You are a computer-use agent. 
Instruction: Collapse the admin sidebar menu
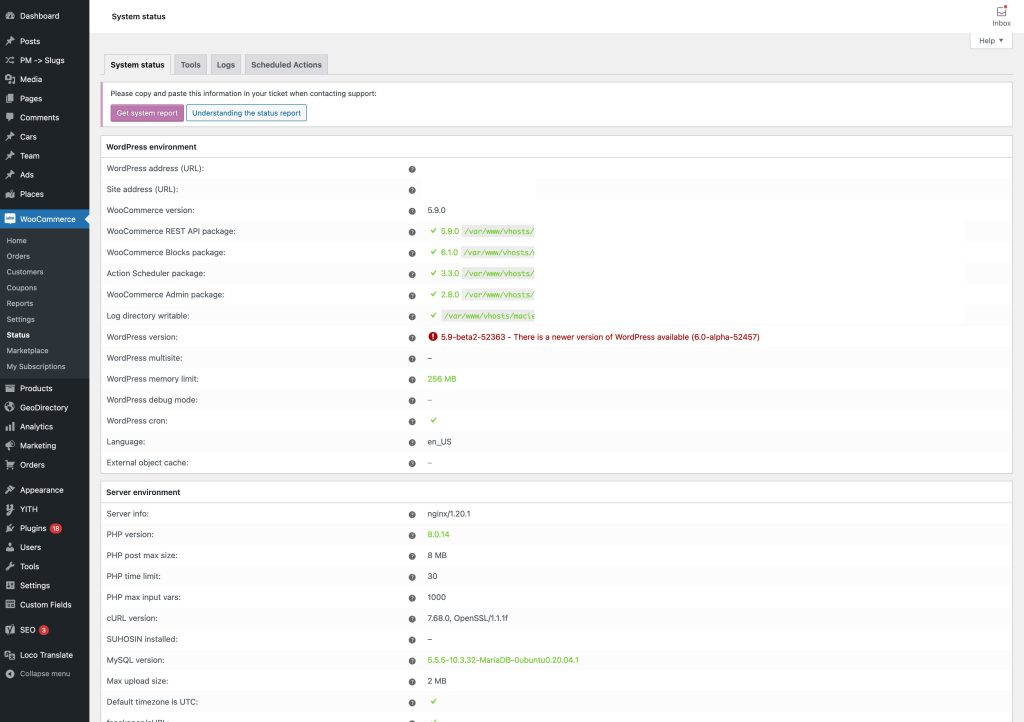[x=44, y=674]
